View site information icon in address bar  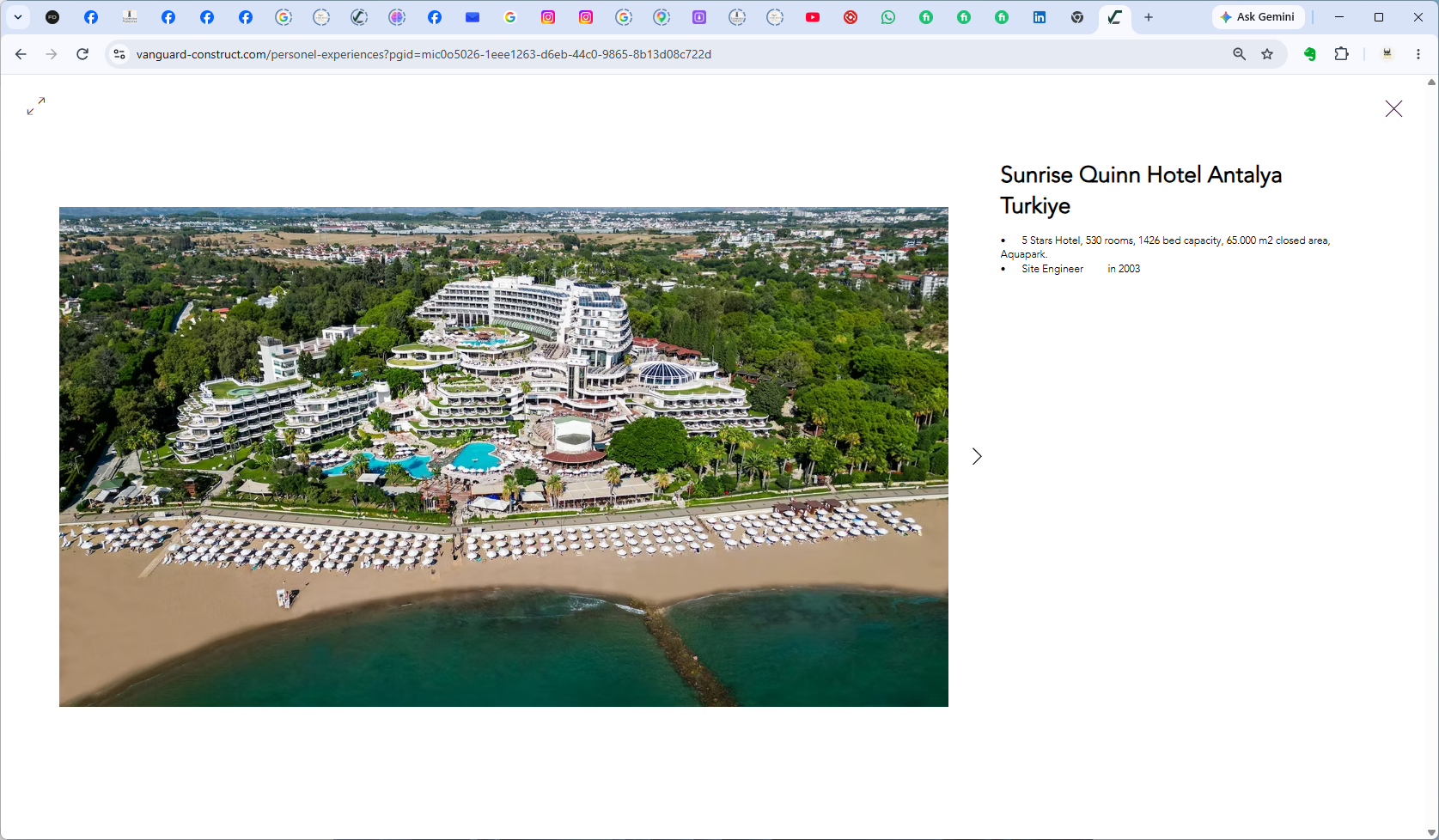pos(119,54)
